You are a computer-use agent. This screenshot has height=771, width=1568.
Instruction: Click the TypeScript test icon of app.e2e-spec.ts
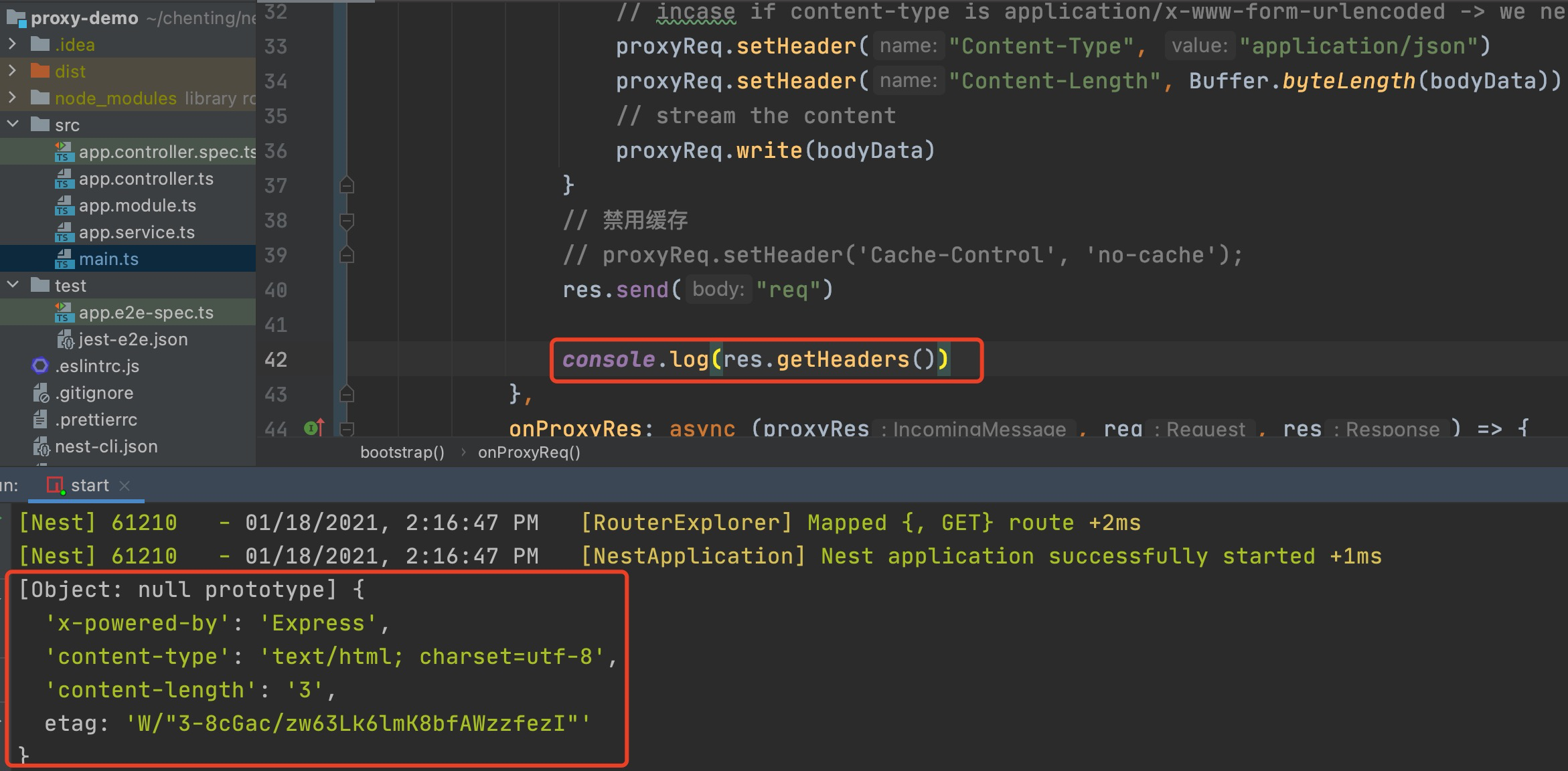[x=64, y=313]
